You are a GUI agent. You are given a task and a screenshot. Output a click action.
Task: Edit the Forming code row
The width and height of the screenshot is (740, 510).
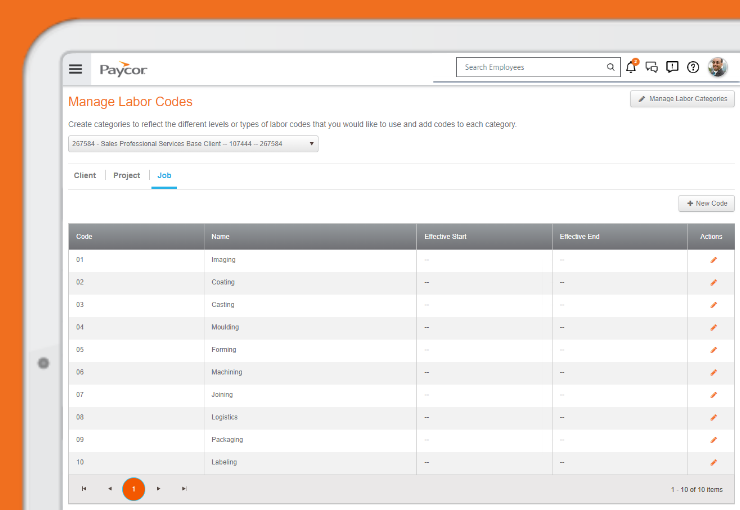(714, 350)
